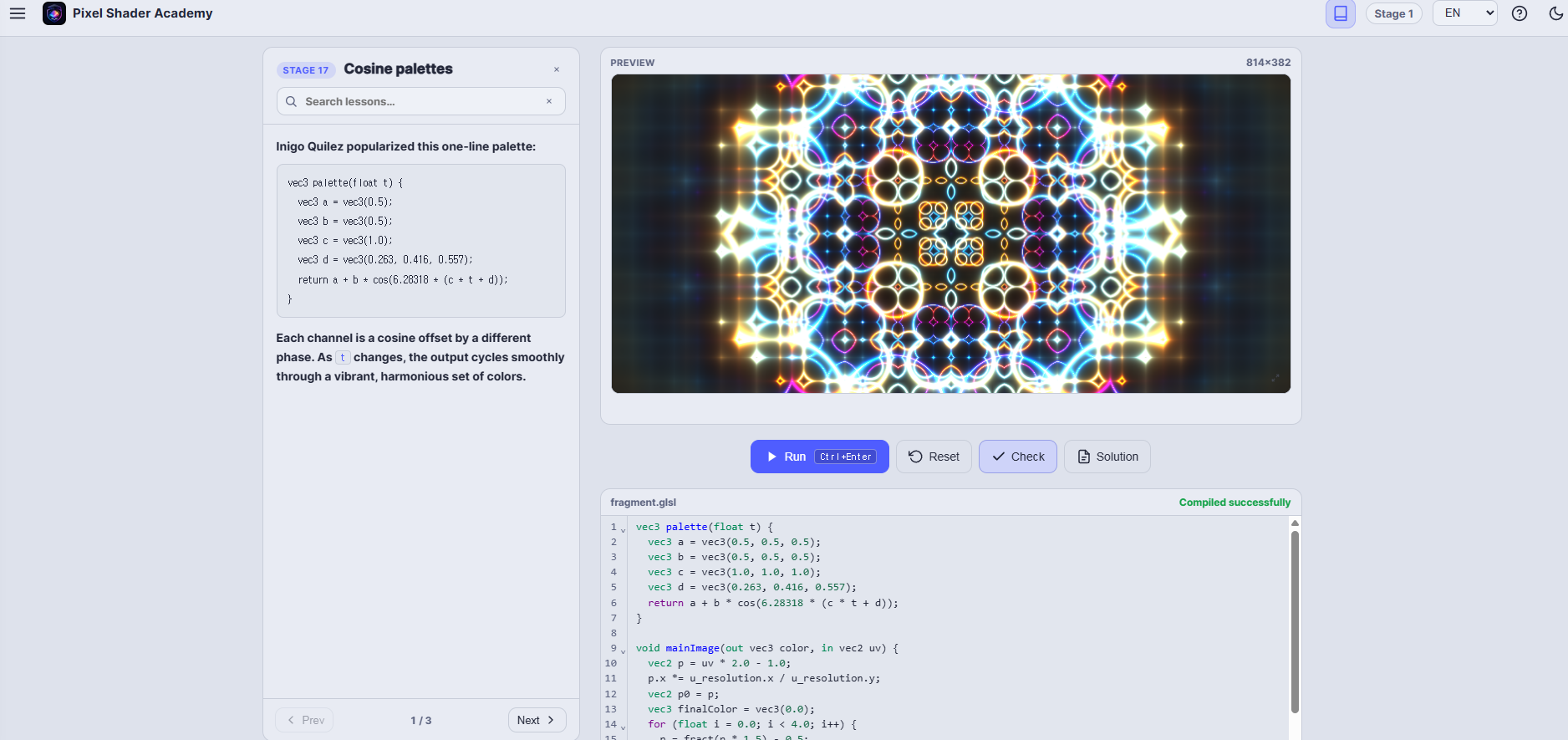Check the shader solution
Screen dimensions: 1568x740
tap(1018, 457)
